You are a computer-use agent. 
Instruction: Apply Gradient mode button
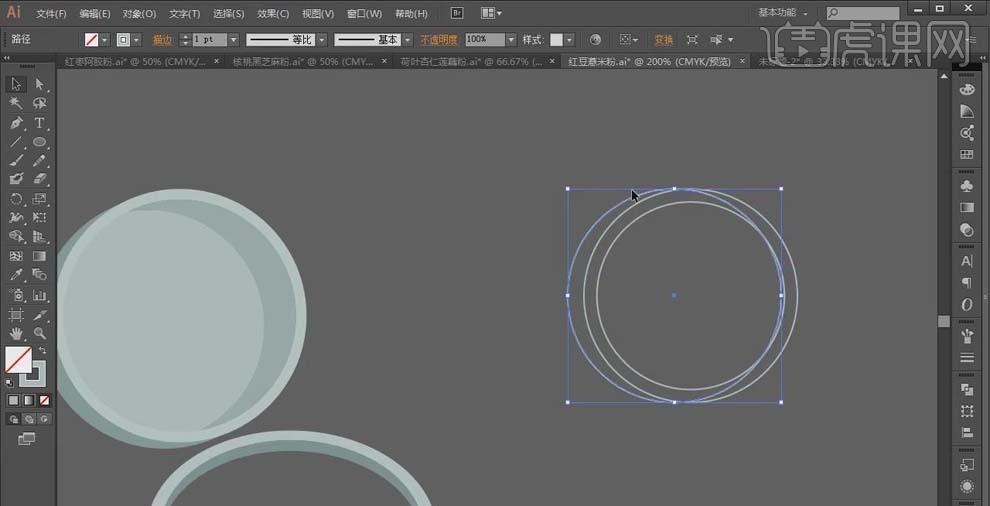click(28, 400)
